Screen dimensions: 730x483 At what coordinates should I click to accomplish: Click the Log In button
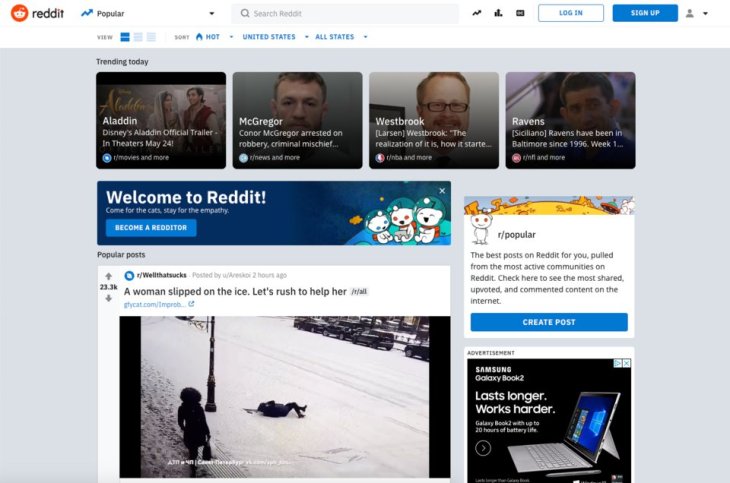pyautogui.click(x=570, y=13)
